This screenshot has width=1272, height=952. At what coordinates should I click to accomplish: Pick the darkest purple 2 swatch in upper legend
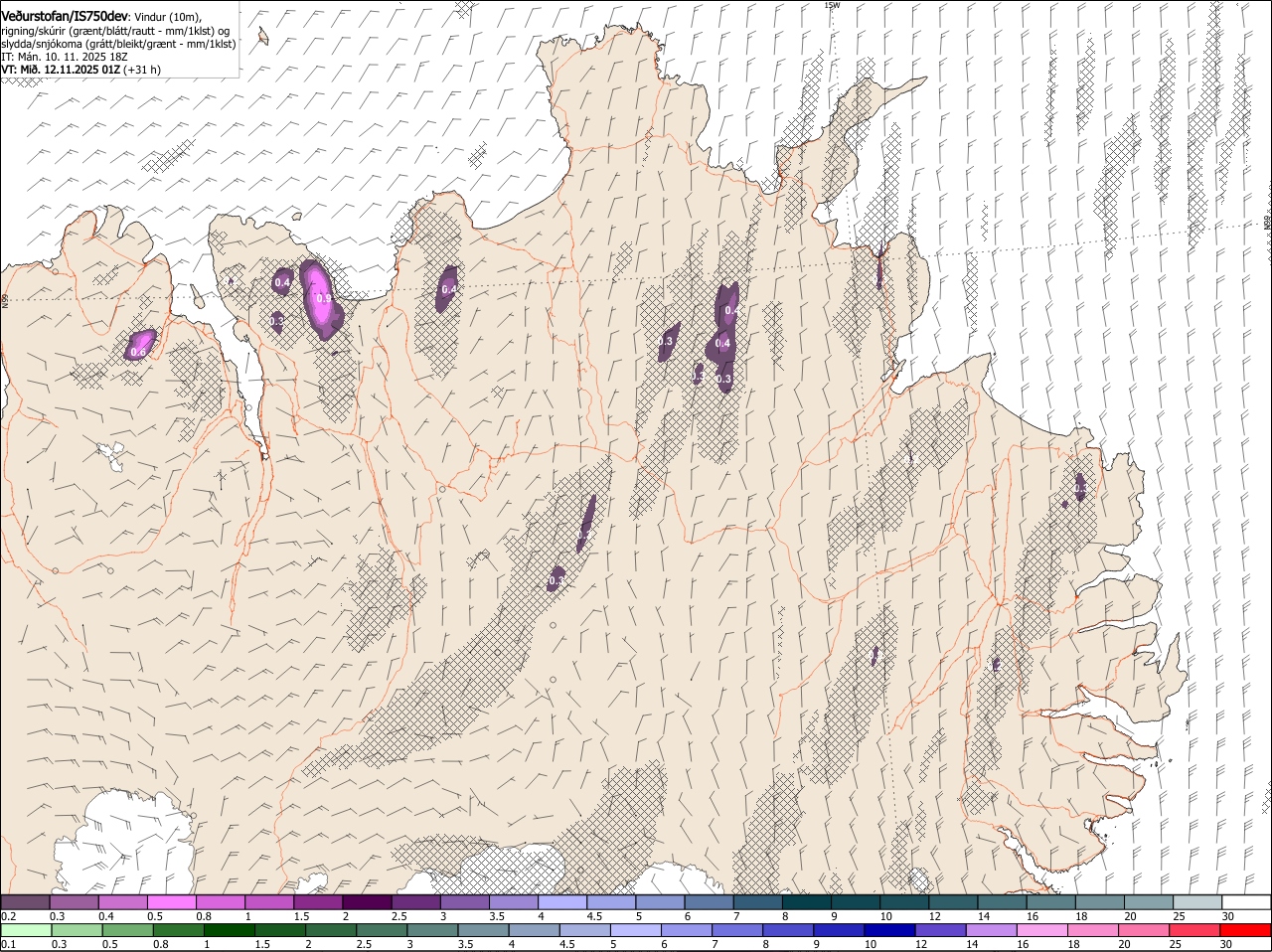(367, 901)
